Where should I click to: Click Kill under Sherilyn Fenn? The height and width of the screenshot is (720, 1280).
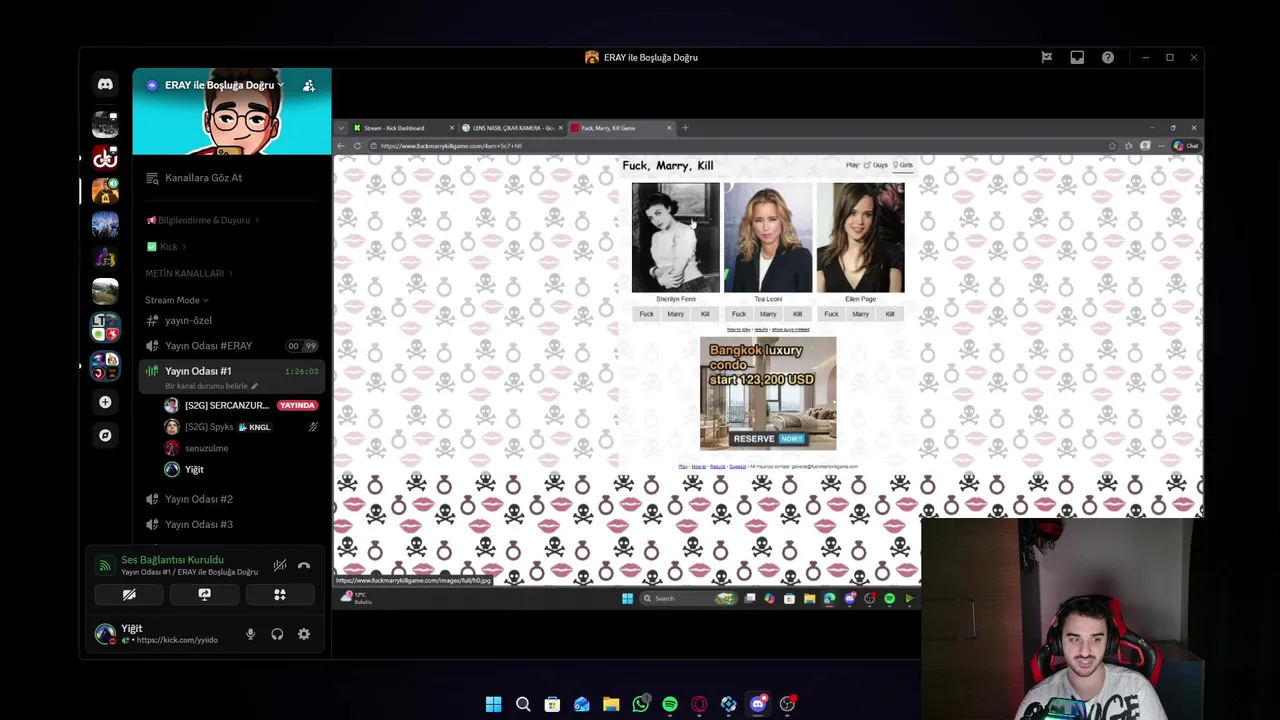pyautogui.click(x=705, y=314)
